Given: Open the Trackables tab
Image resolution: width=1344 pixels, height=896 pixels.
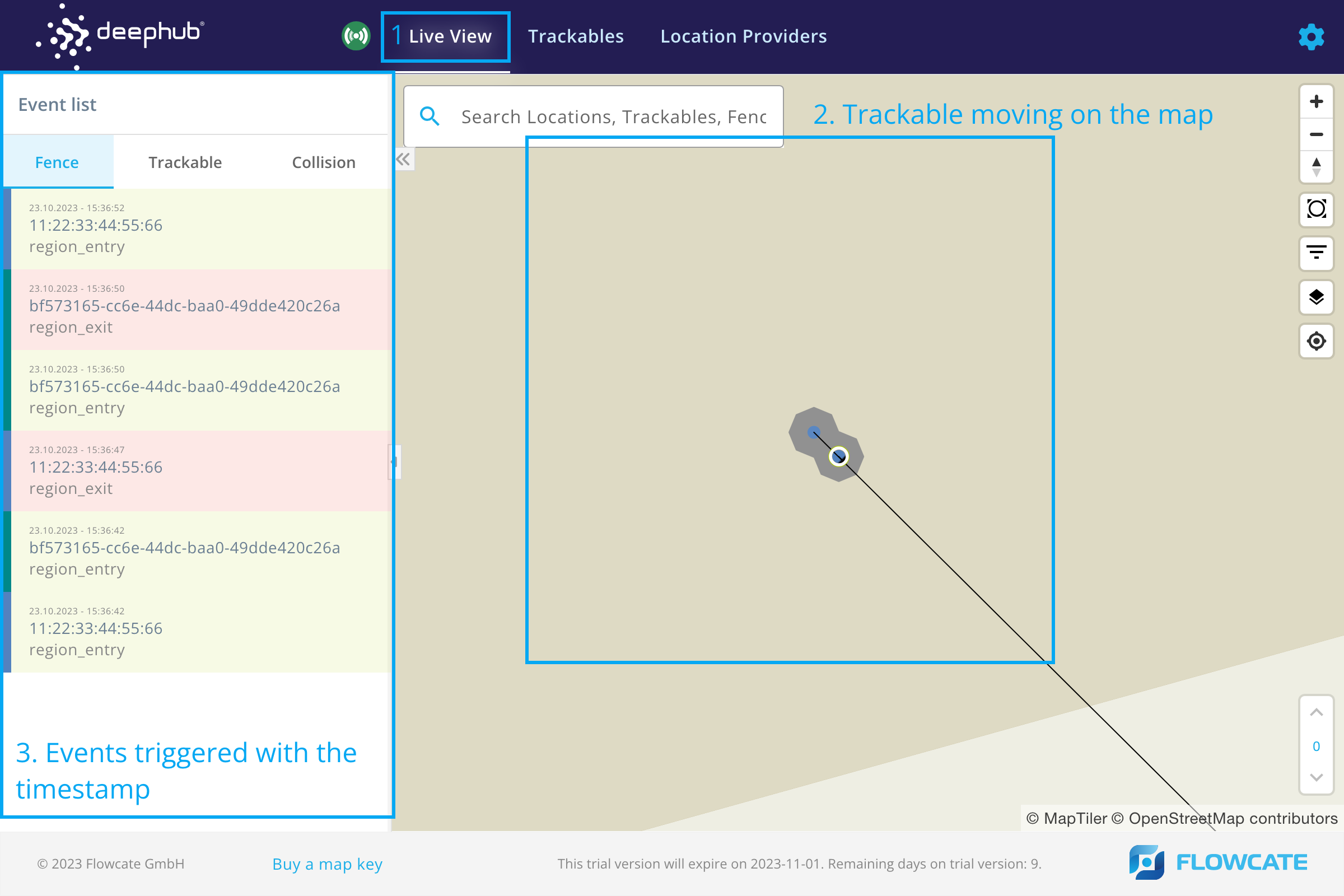Looking at the screenshot, I should (576, 36).
